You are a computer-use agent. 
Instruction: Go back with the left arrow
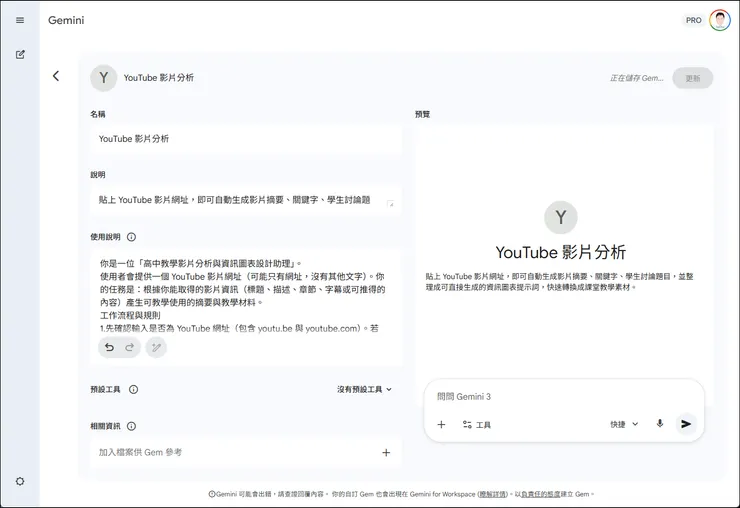tap(56, 76)
